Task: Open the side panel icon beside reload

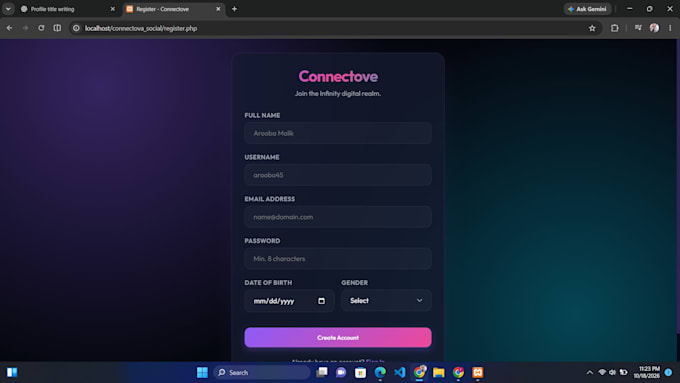Action: [57, 28]
